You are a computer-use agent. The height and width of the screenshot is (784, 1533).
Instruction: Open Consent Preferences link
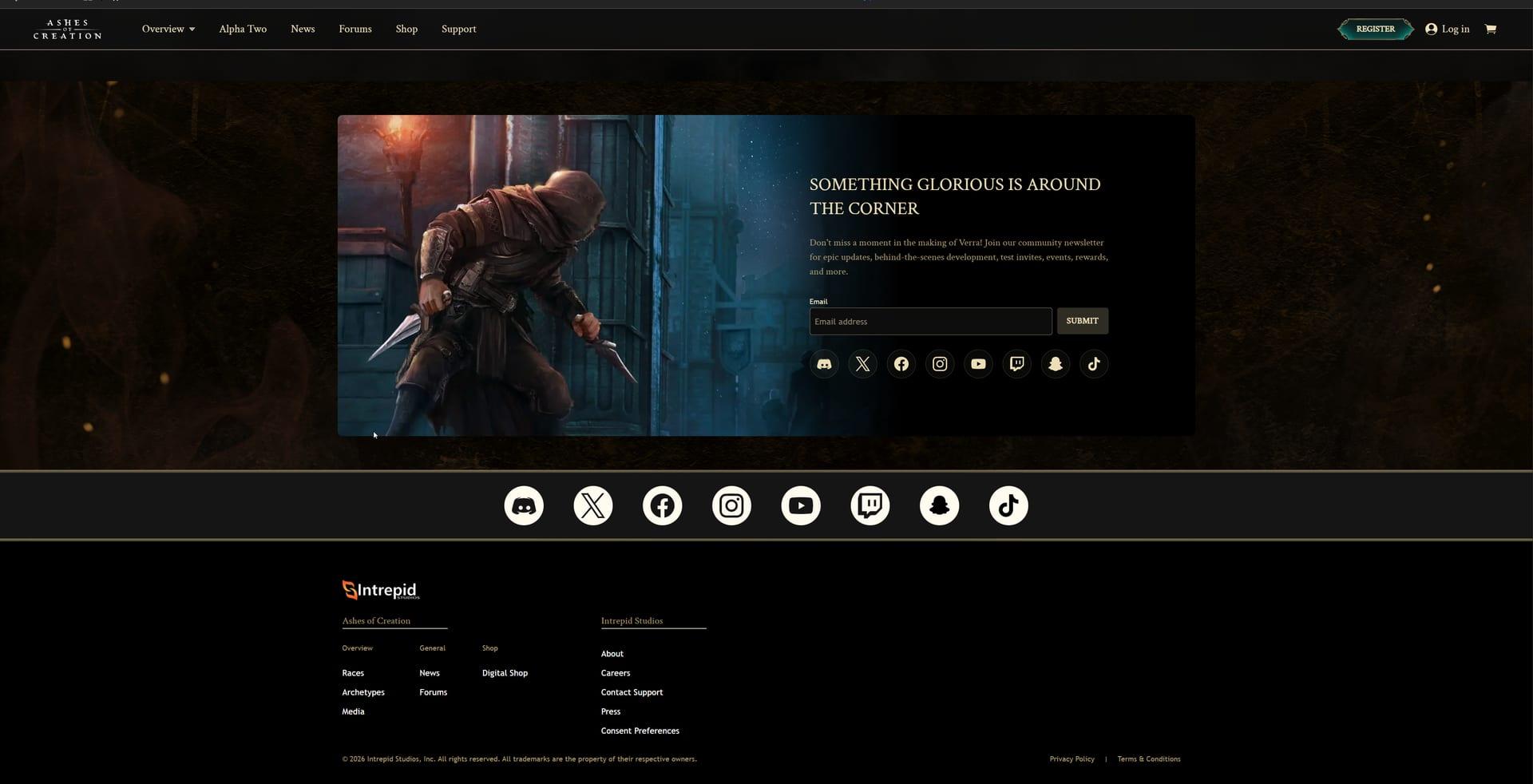pyautogui.click(x=640, y=731)
